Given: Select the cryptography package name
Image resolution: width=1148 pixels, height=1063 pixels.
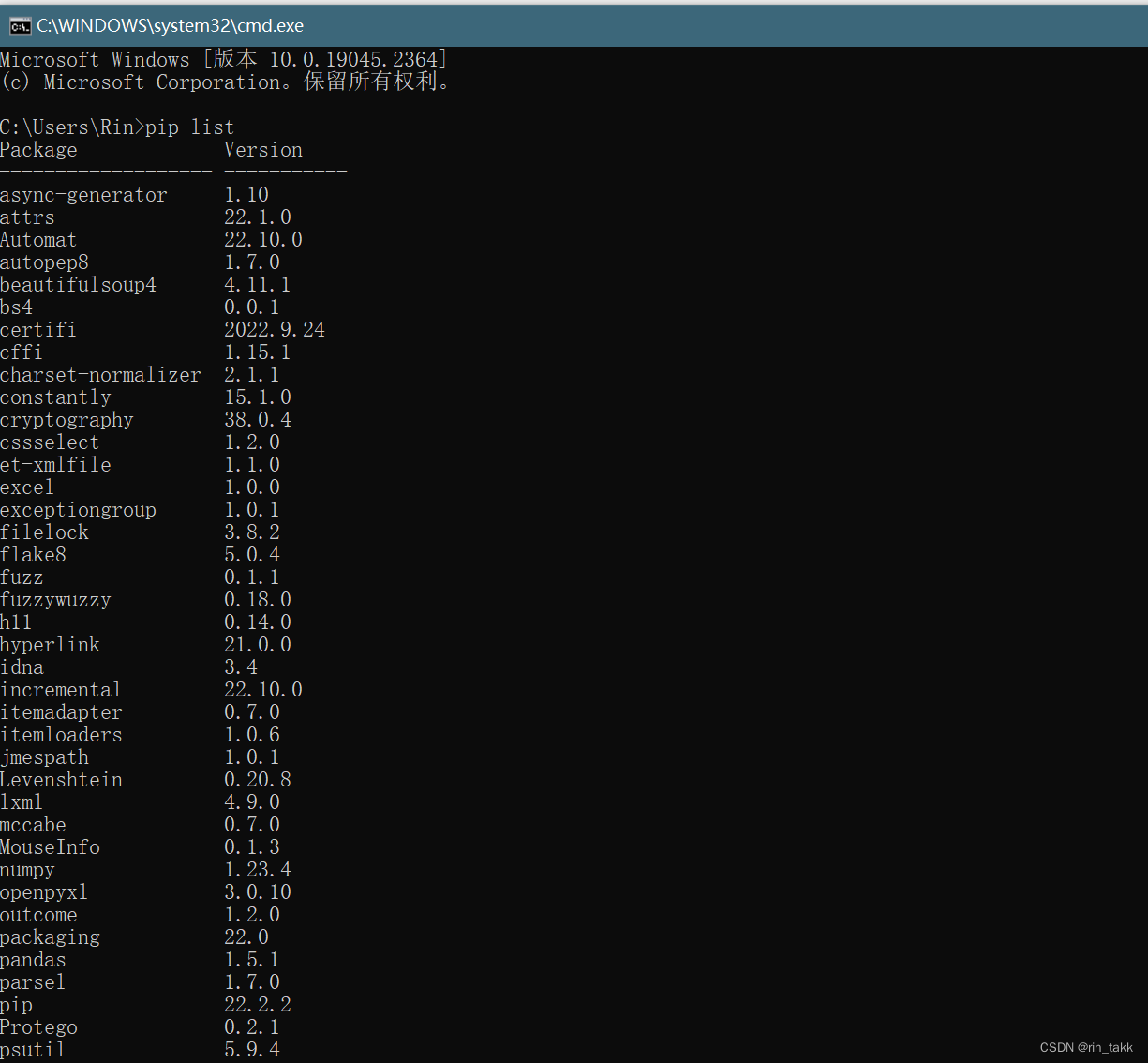Looking at the screenshot, I should point(67,420).
